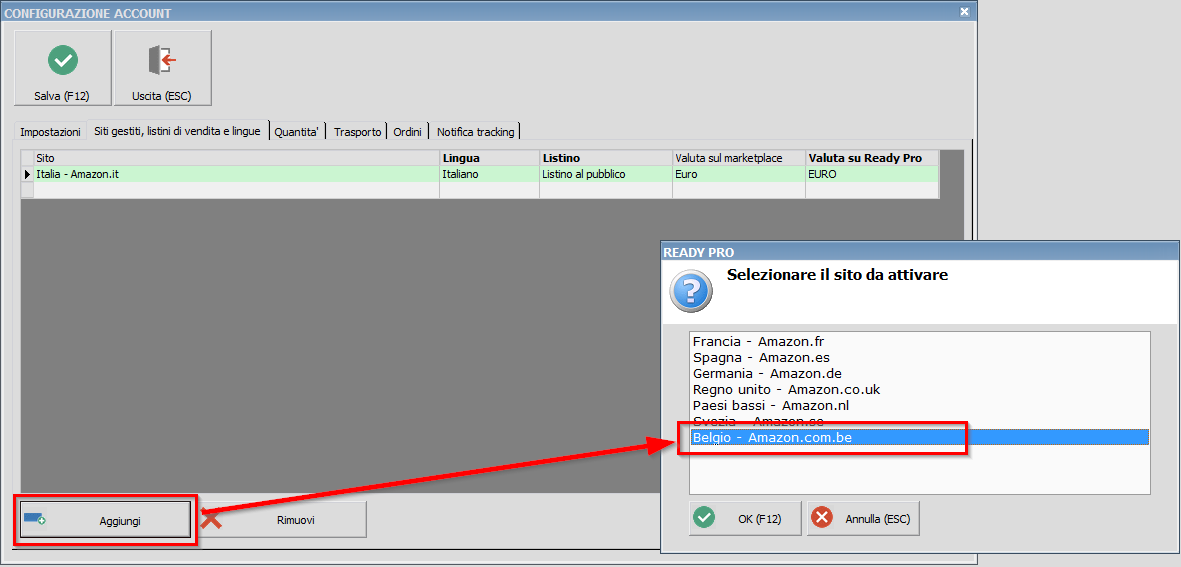The image size is (1181, 567).
Task: Click the Euro marketplace currency cell
Action: [739, 174]
